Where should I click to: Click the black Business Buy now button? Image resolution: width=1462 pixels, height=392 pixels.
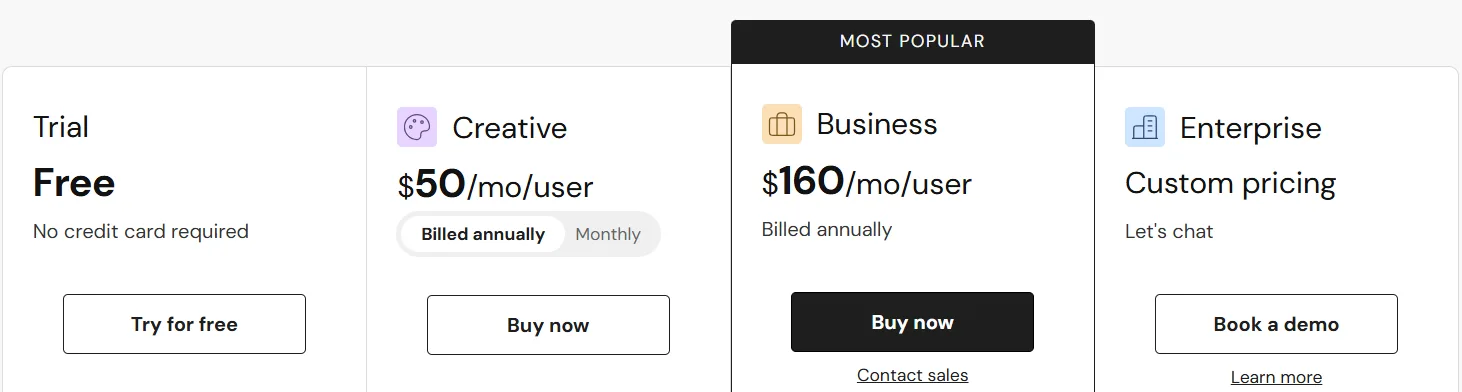[912, 322]
